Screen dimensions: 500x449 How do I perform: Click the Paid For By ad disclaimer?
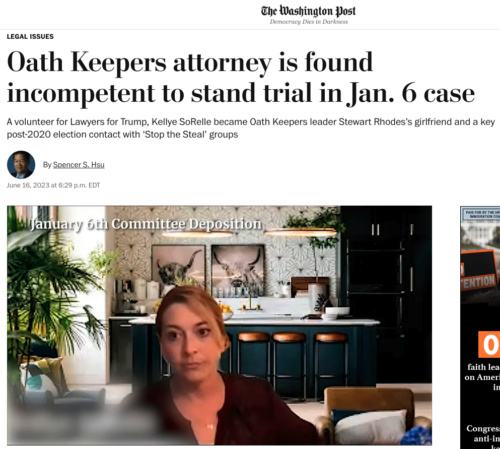coord(482,214)
